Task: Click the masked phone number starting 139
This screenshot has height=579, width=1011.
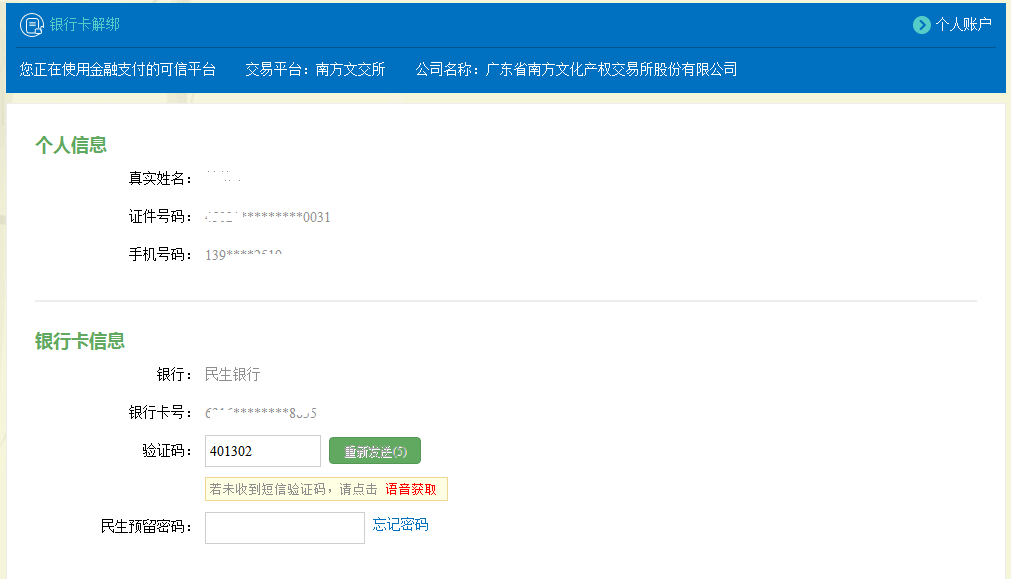Action: point(243,255)
